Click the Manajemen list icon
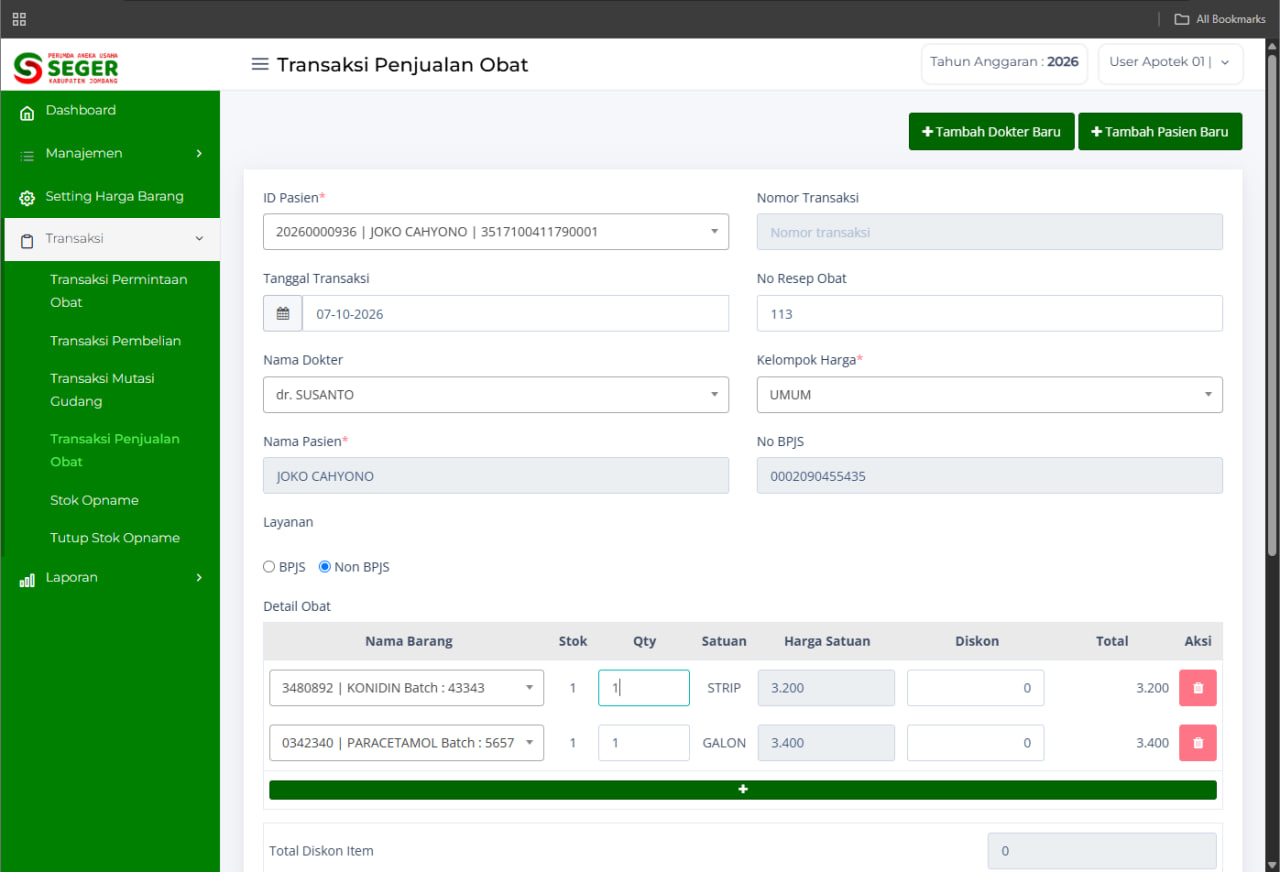Viewport: 1280px width, 872px height. (x=27, y=155)
